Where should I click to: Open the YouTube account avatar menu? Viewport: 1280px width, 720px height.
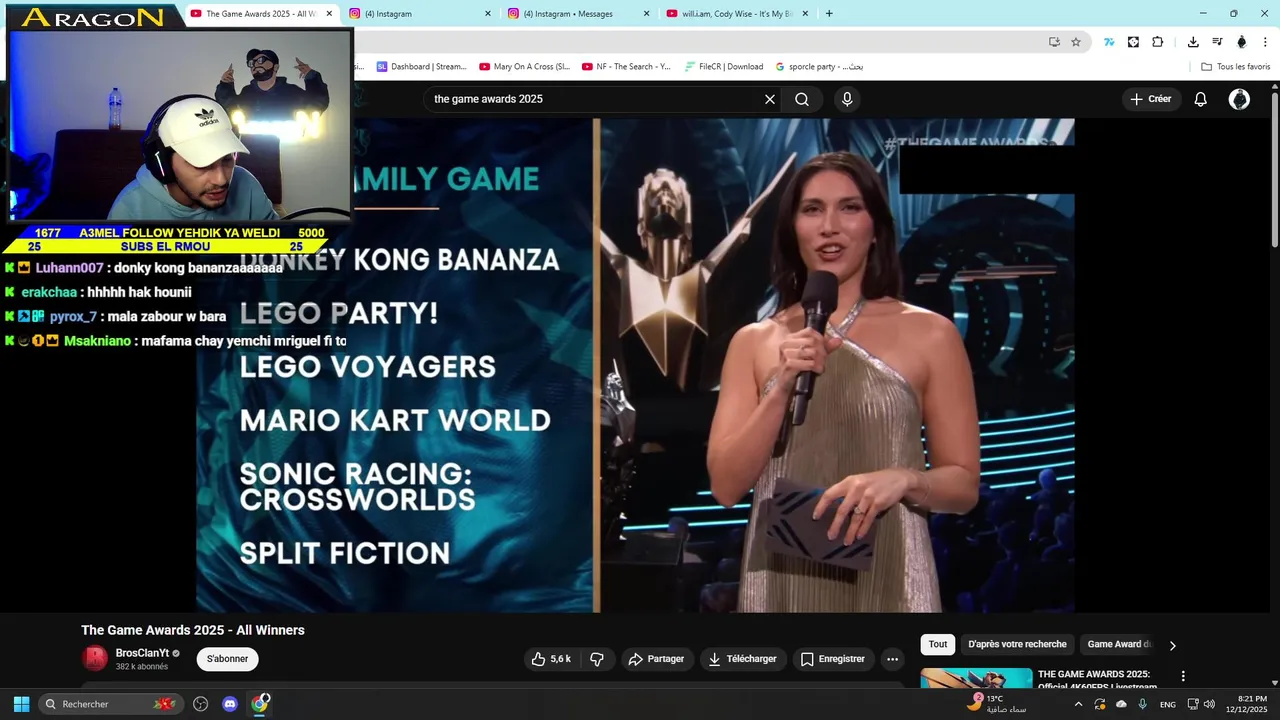[x=1239, y=99]
